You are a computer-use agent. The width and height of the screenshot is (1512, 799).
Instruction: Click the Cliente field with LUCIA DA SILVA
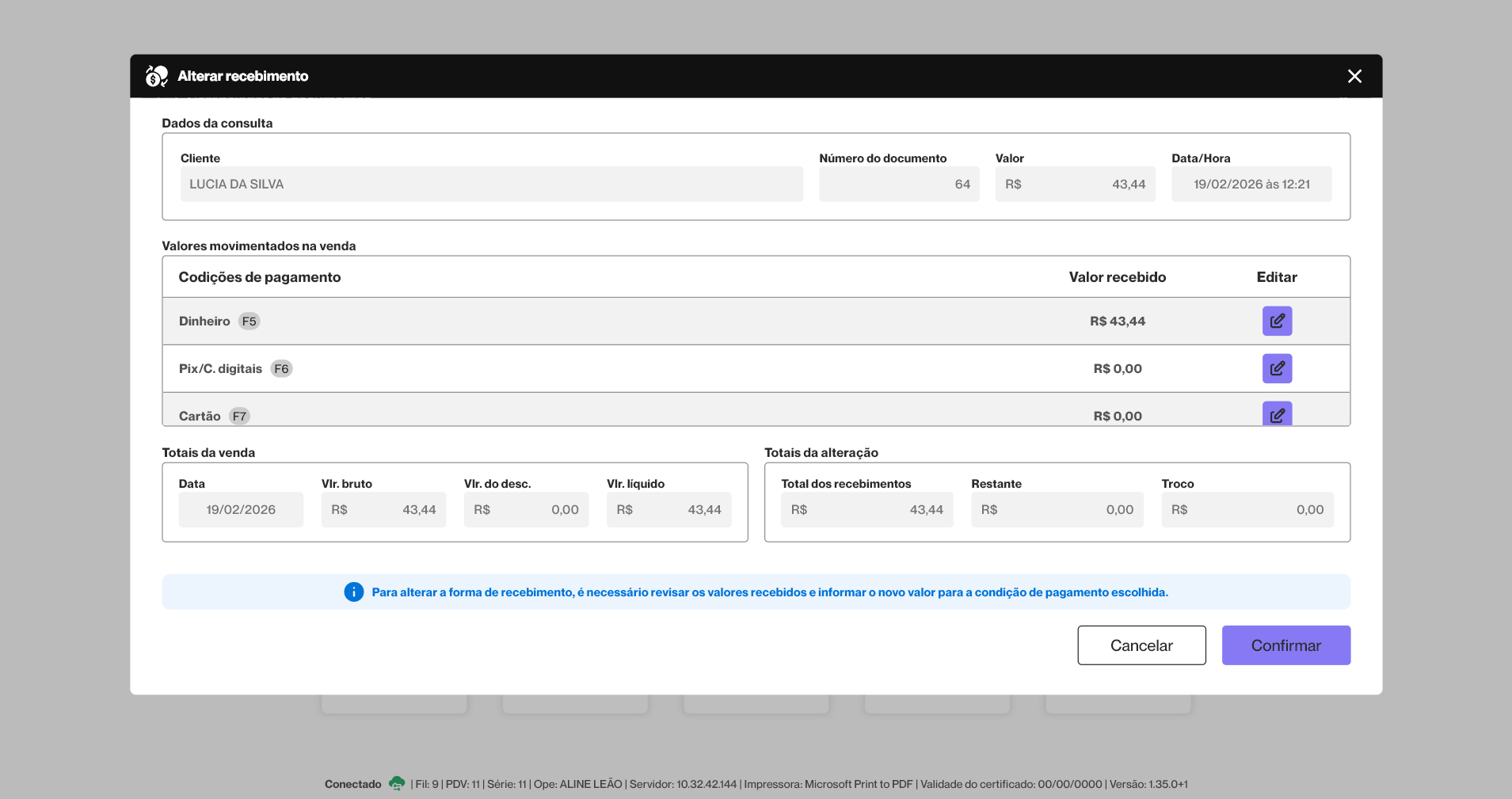click(491, 184)
